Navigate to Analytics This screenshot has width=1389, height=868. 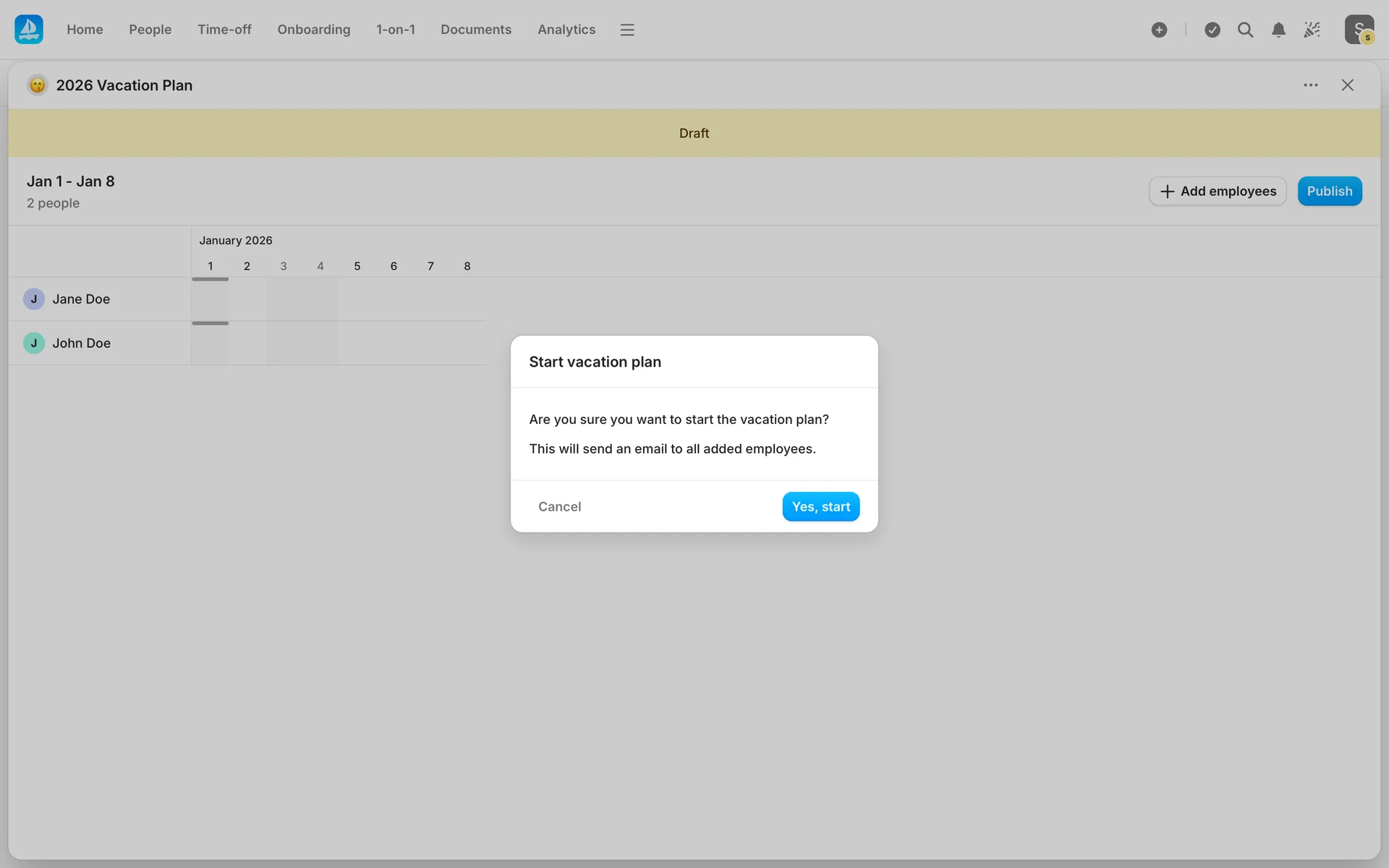click(x=566, y=30)
